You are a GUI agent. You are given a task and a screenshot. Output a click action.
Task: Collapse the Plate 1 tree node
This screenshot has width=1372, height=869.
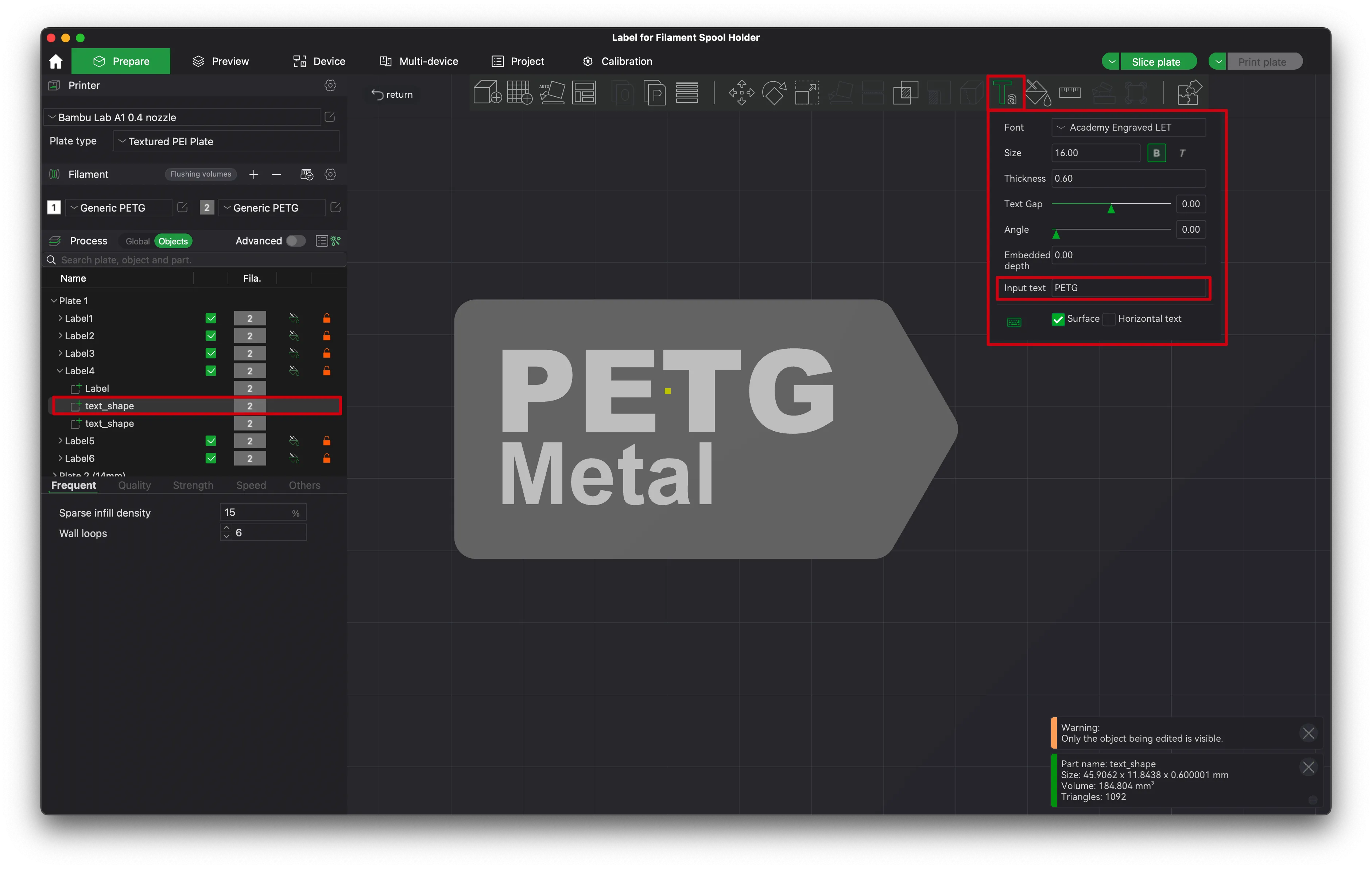54,300
